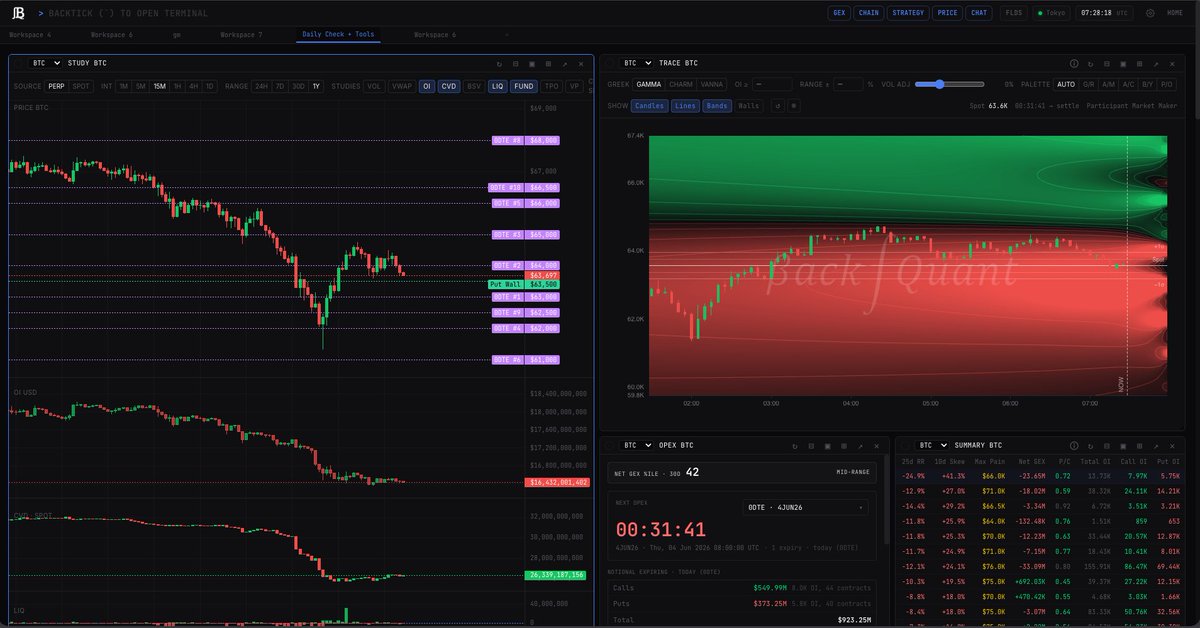Expand the 0DTE · 4JUN26 expiry dropdown
The image size is (1200, 628).
tap(806, 508)
